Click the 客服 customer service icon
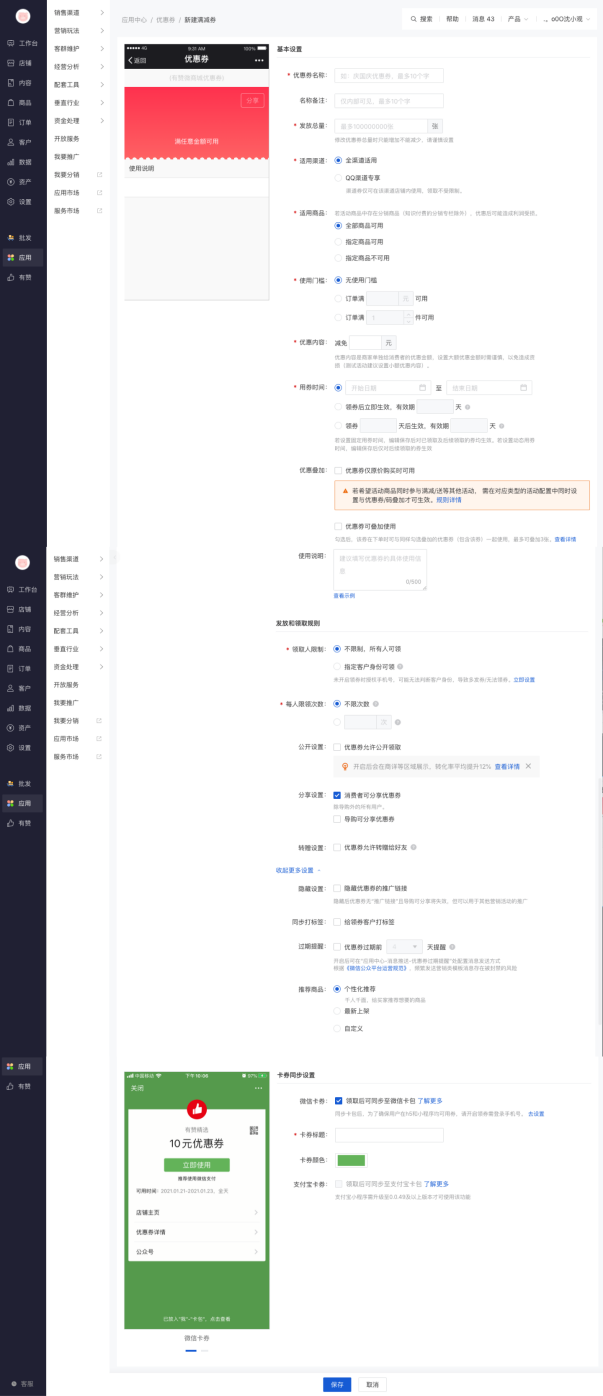603x1396 pixels. (x=14, y=1383)
